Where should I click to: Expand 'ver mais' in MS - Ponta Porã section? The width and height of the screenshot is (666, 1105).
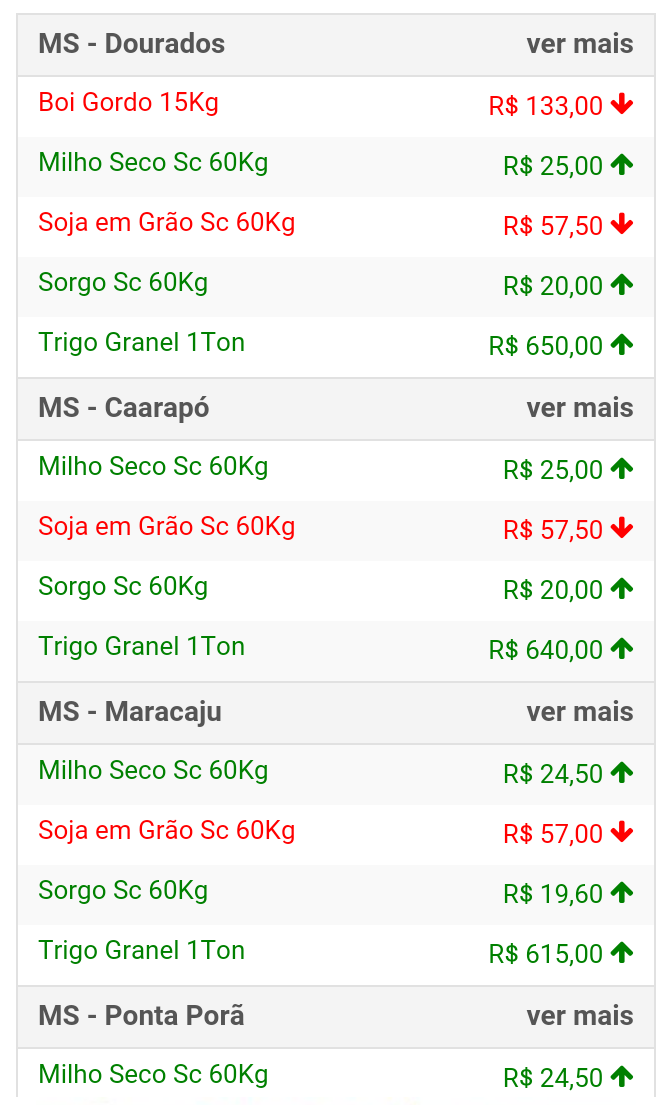click(579, 1016)
